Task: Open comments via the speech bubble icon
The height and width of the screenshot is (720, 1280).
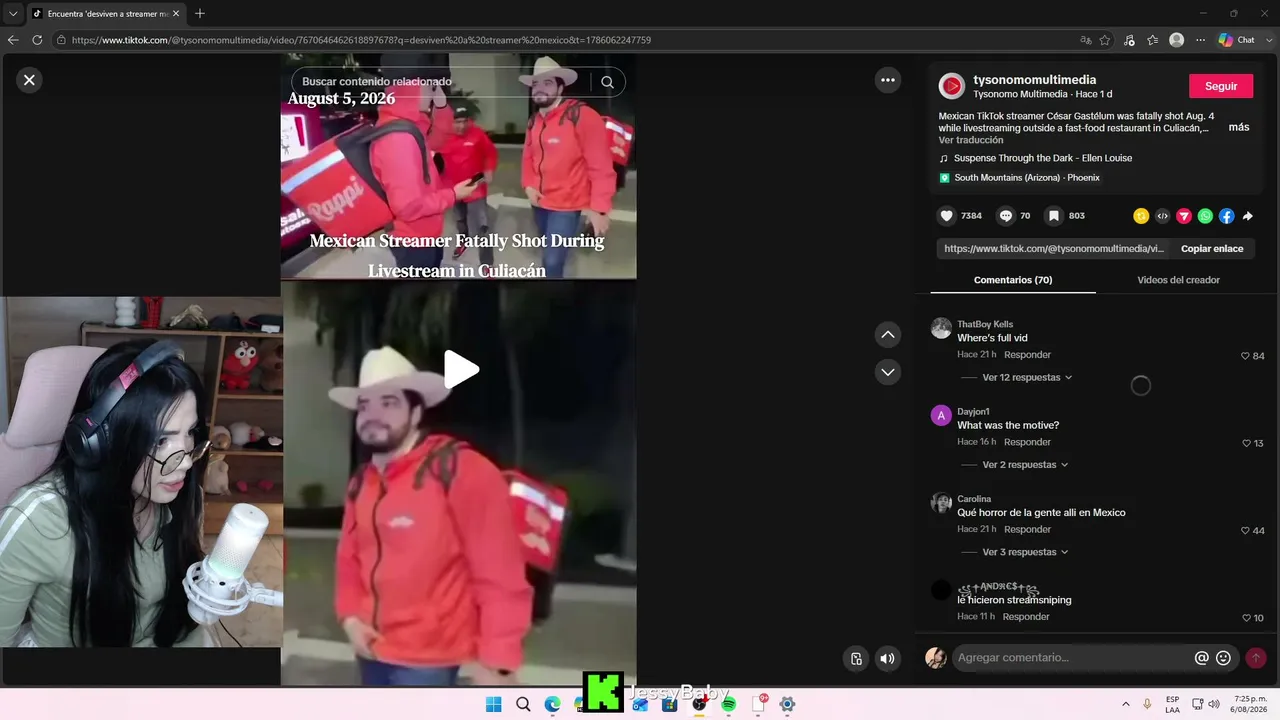Action: 1006,216
